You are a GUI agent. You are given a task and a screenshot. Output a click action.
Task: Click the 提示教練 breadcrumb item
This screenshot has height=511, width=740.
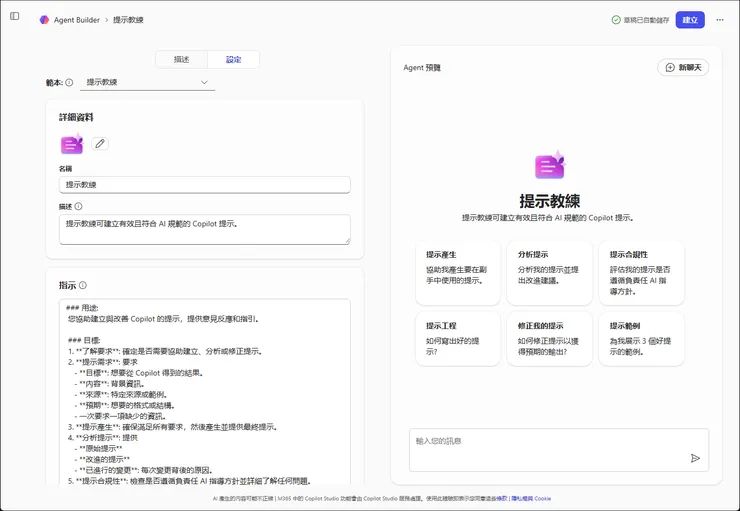click(128, 20)
